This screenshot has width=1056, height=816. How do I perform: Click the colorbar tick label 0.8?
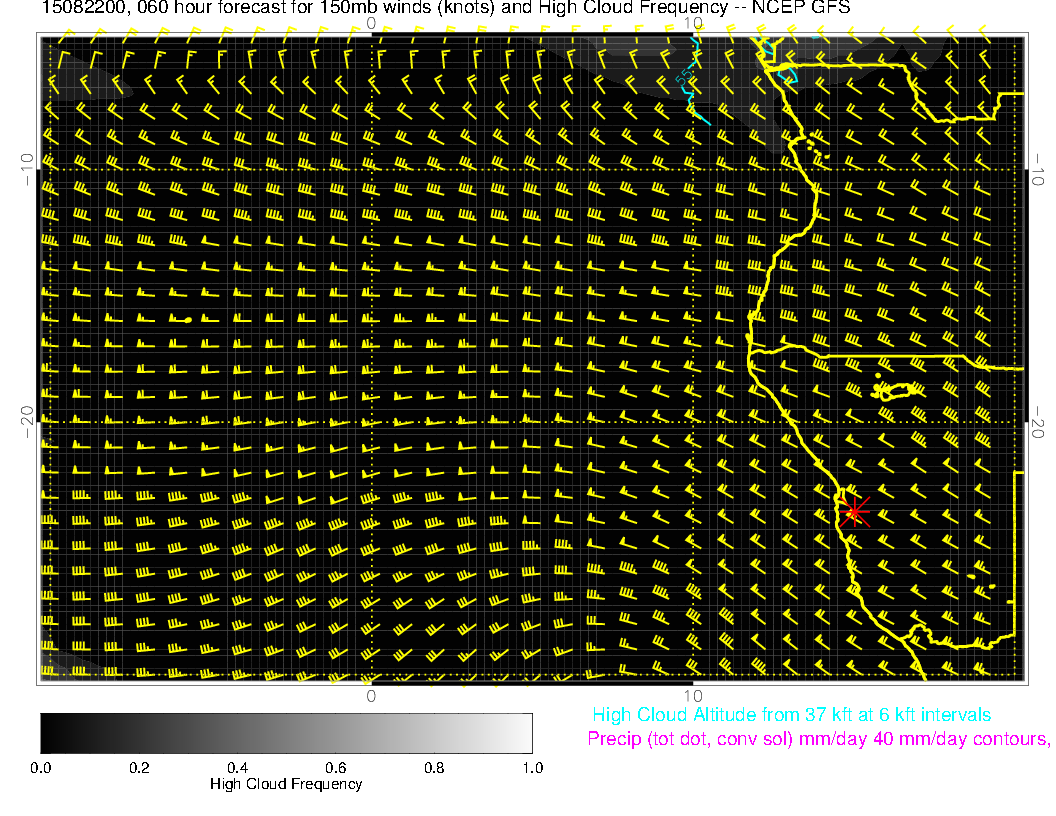pyautogui.click(x=434, y=768)
